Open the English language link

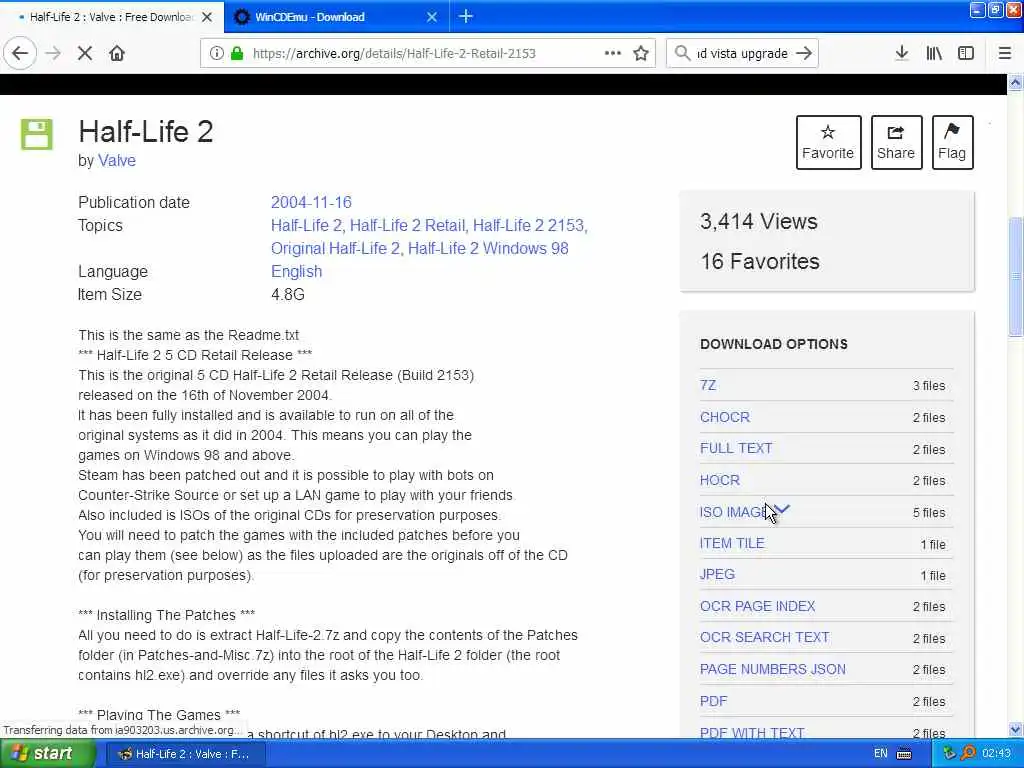pyautogui.click(x=296, y=272)
